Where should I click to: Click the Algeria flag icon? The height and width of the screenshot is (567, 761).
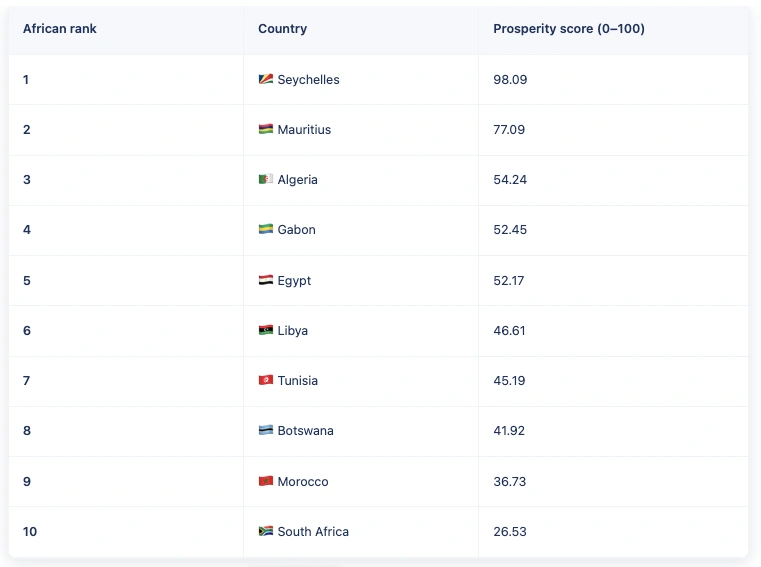click(265, 180)
